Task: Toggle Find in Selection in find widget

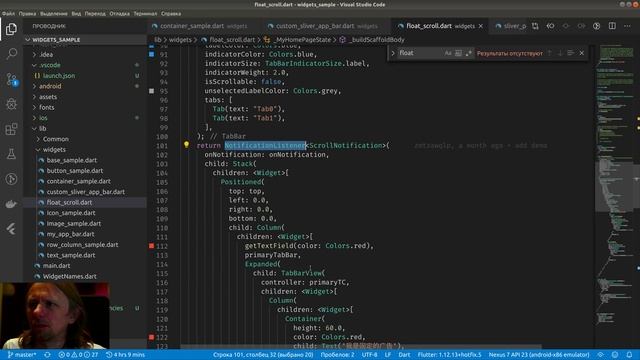Action: [571, 53]
